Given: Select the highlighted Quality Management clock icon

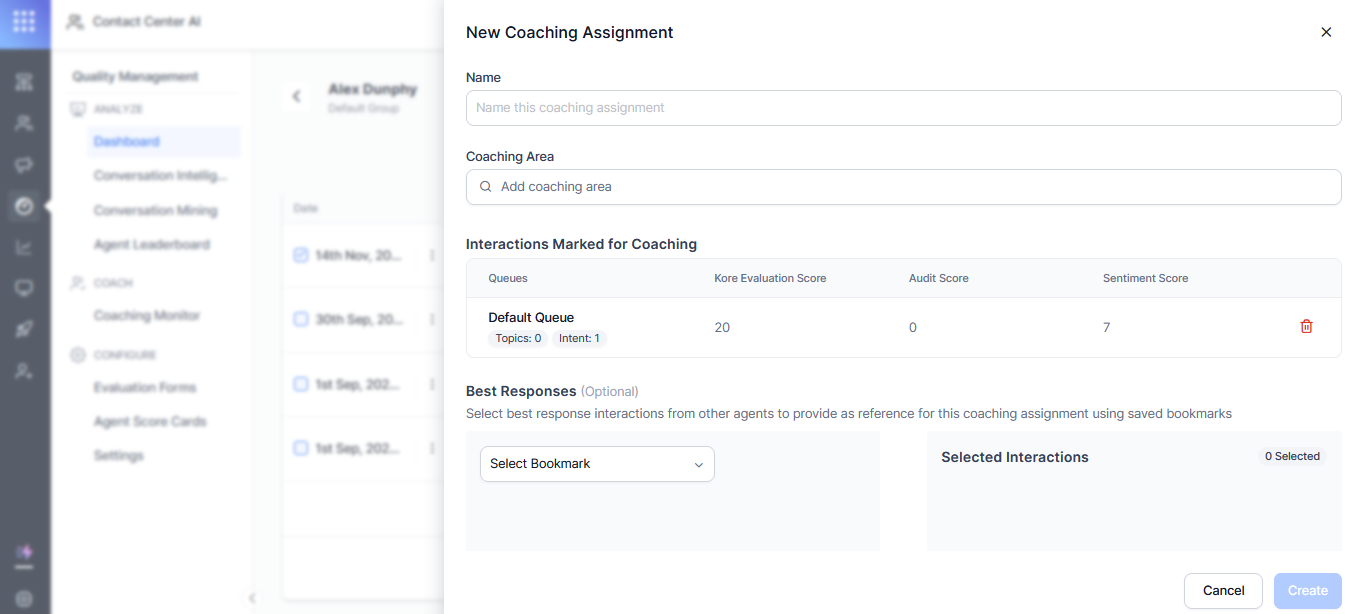Looking at the screenshot, I should pos(24,206).
